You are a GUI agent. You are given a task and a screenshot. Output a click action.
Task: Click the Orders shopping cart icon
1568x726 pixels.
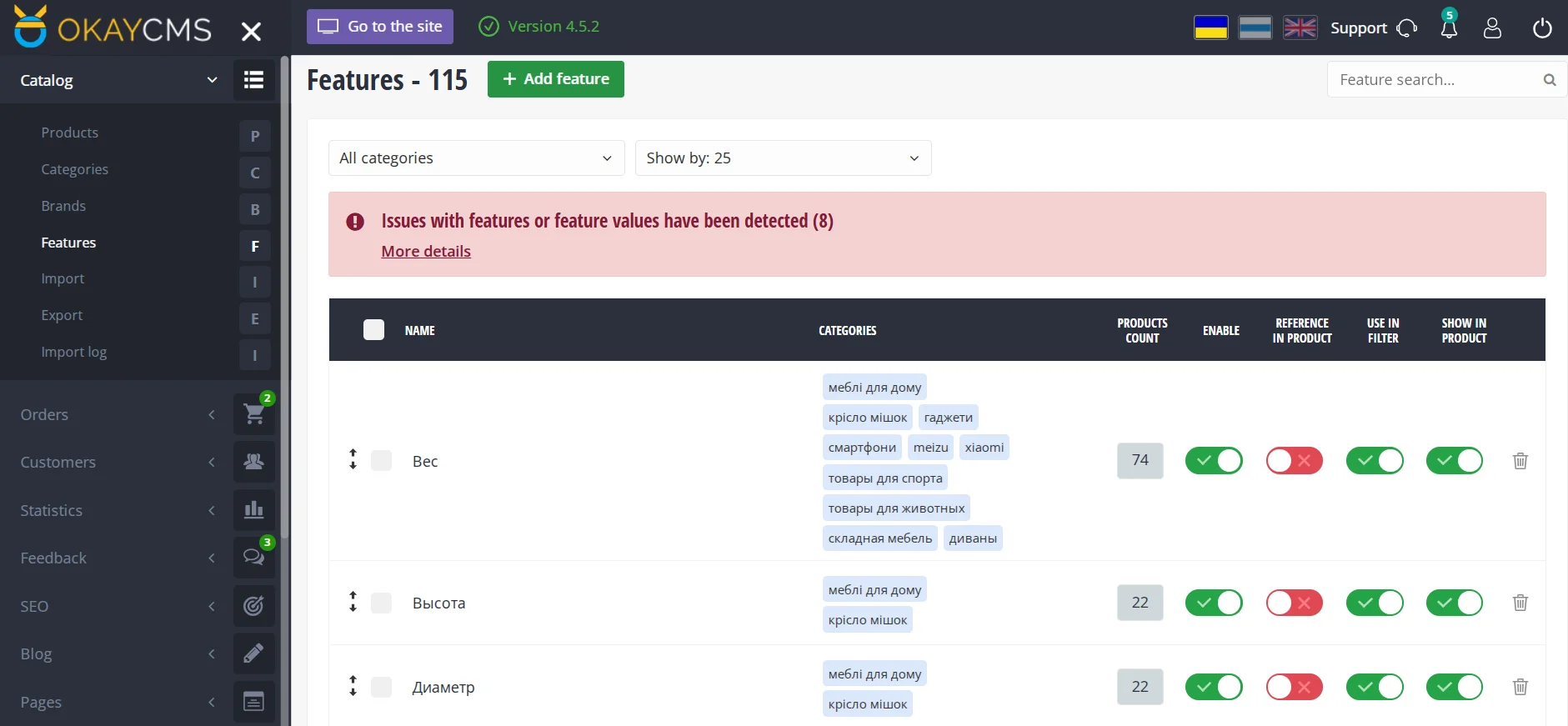coord(253,414)
